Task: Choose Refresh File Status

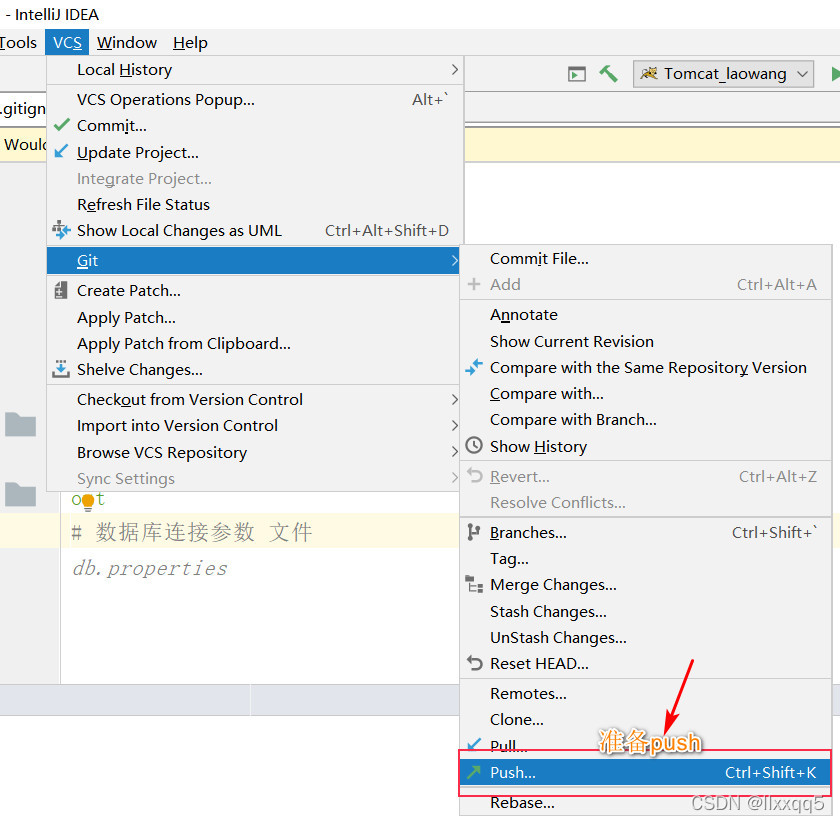Action: [255, 204]
